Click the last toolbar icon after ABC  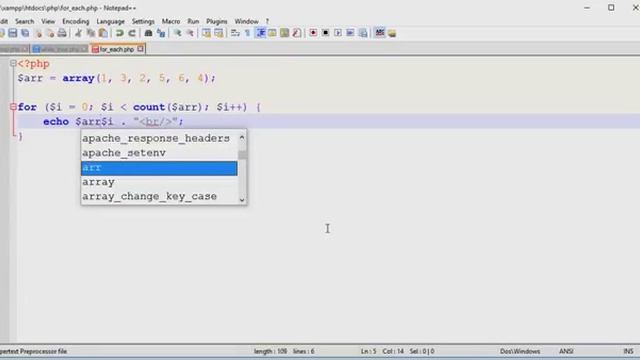coord(392,33)
